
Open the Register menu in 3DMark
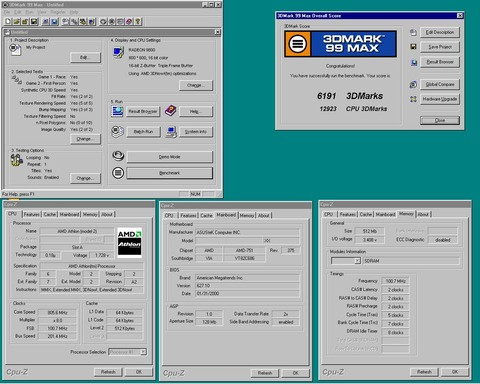(58, 12)
